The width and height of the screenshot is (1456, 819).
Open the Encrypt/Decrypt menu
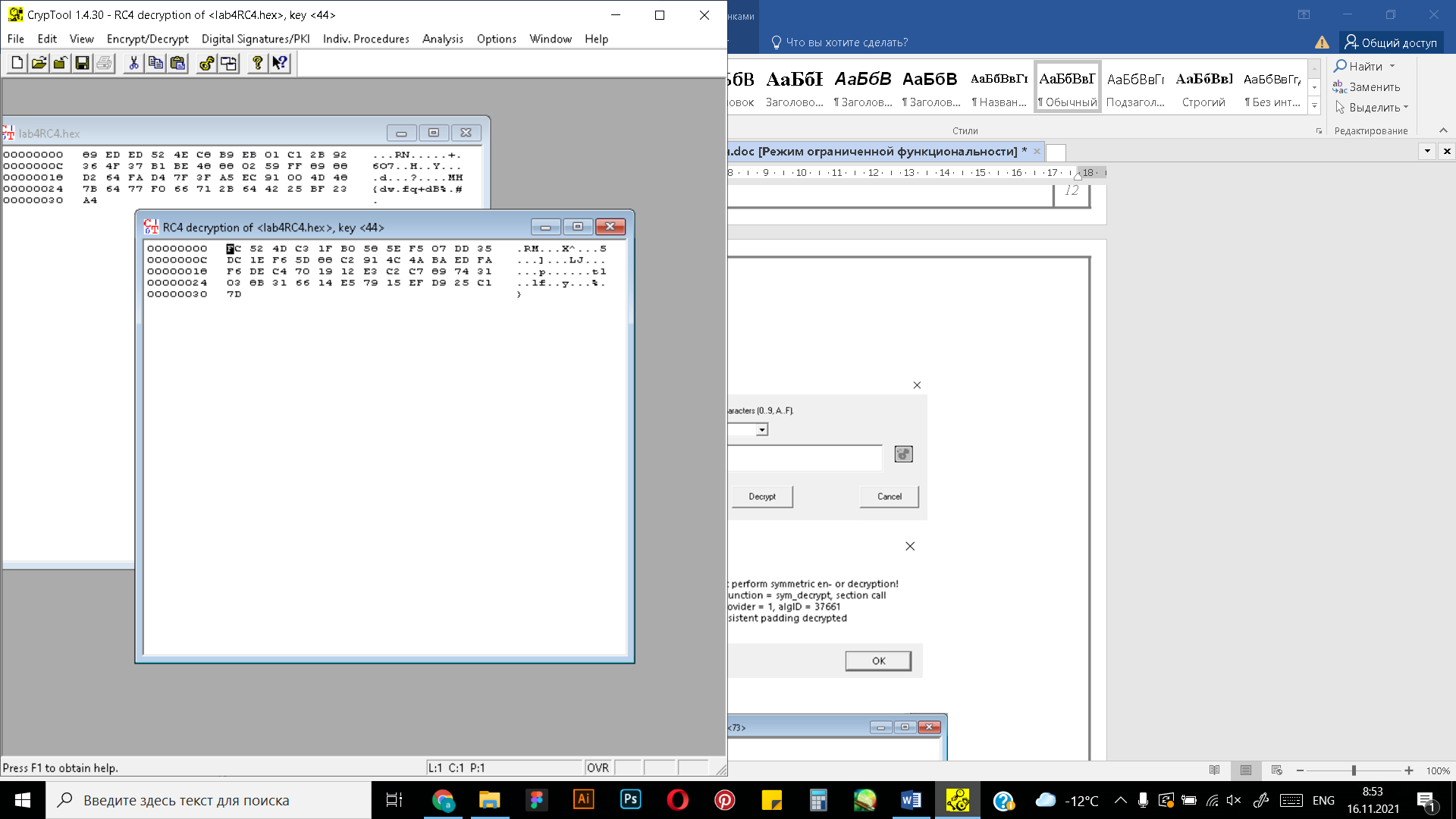click(148, 39)
